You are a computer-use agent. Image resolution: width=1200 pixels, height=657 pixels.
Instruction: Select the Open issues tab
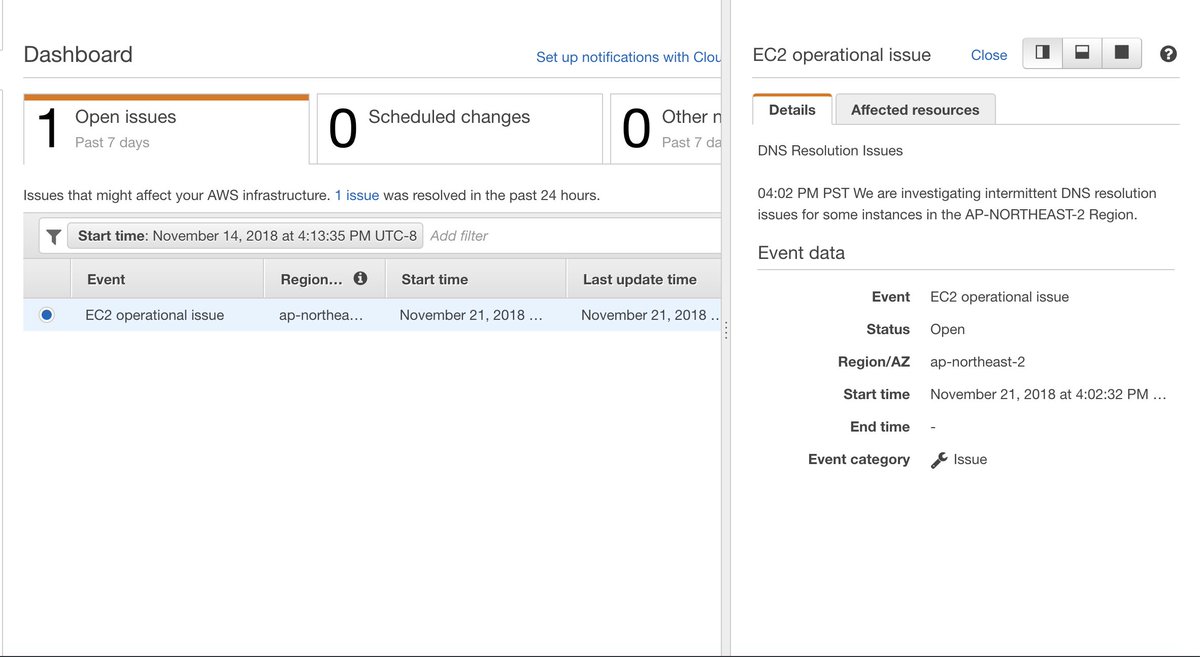coord(166,129)
